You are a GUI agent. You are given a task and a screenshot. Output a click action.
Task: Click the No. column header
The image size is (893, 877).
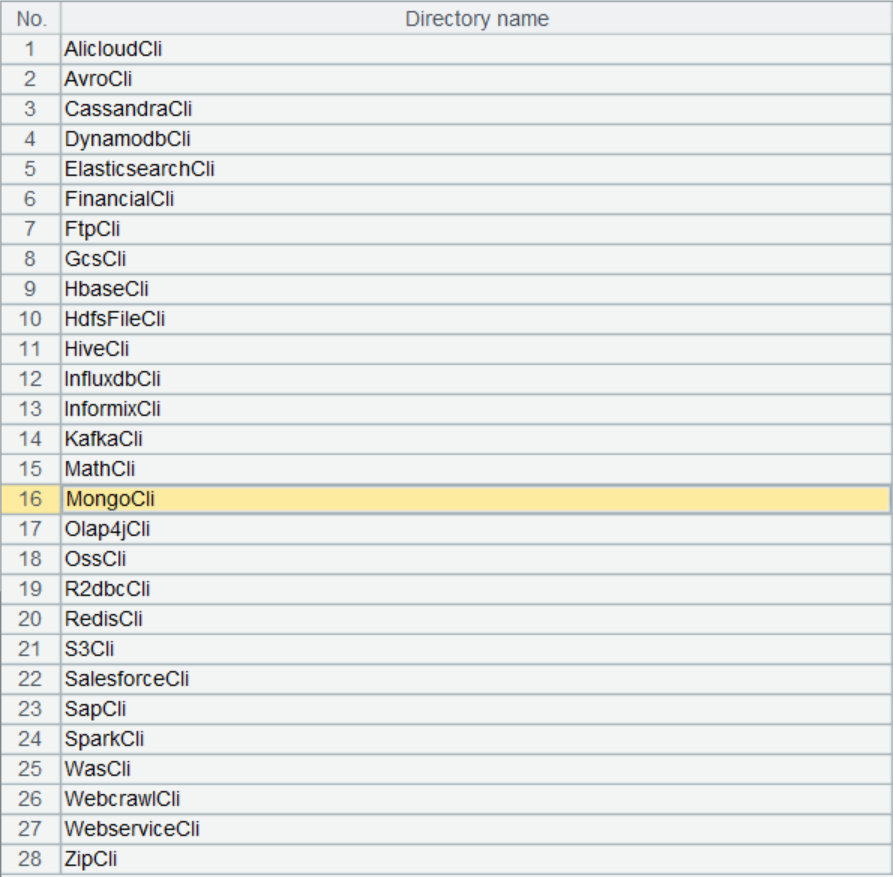31,19
